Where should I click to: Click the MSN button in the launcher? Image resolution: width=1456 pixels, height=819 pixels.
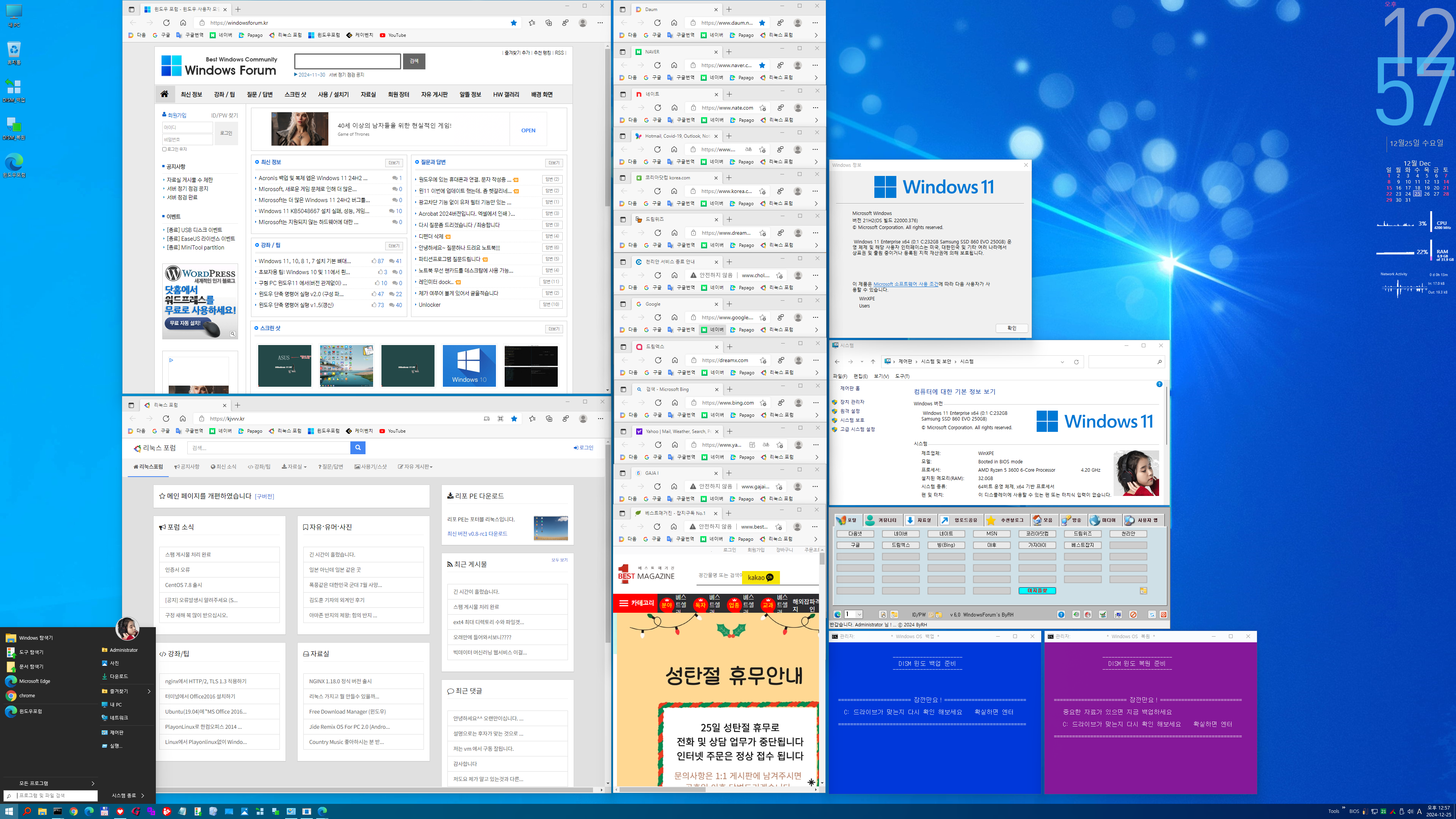pyautogui.click(x=992, y=533)
